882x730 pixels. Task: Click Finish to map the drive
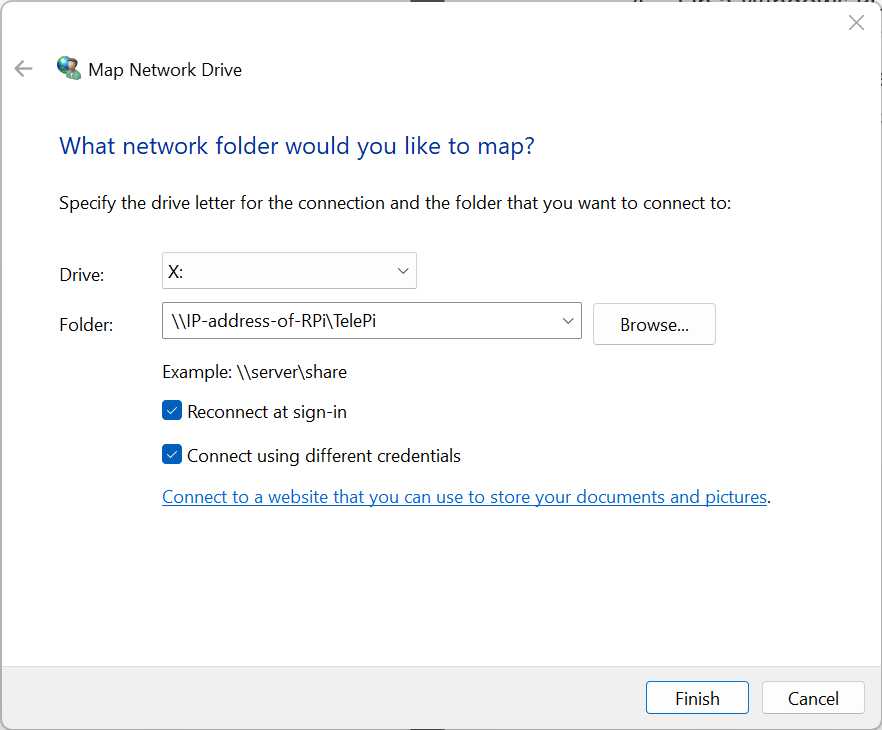pos(698,698)
